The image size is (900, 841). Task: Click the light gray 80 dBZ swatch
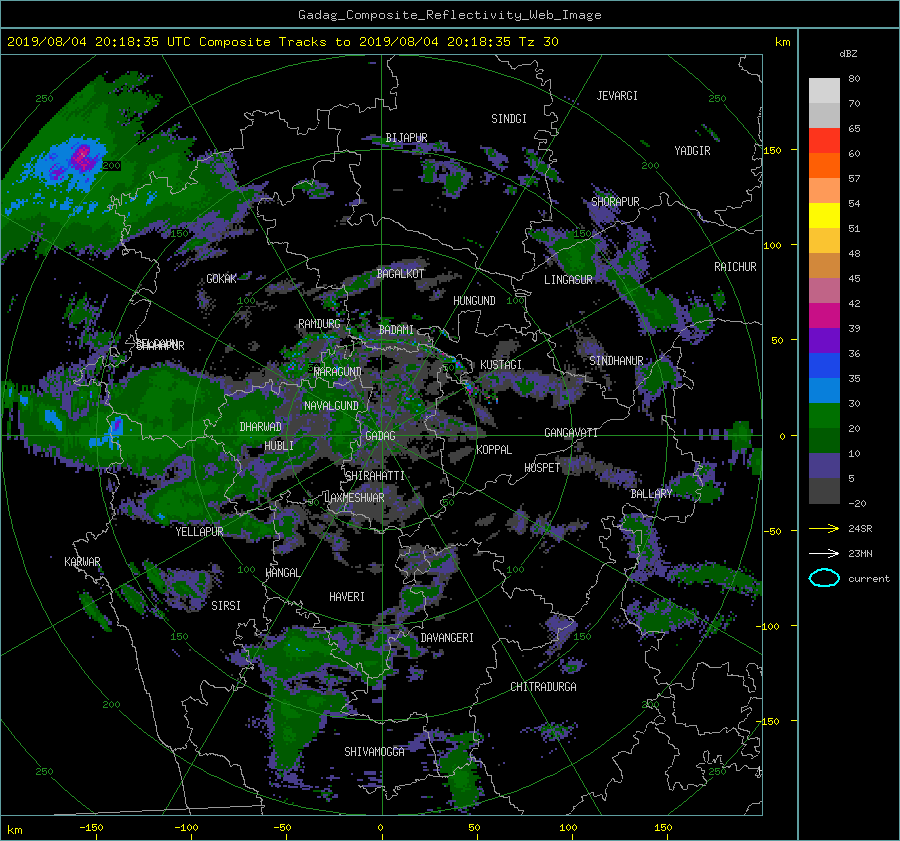pyautogui.click(x=824, y=91)
